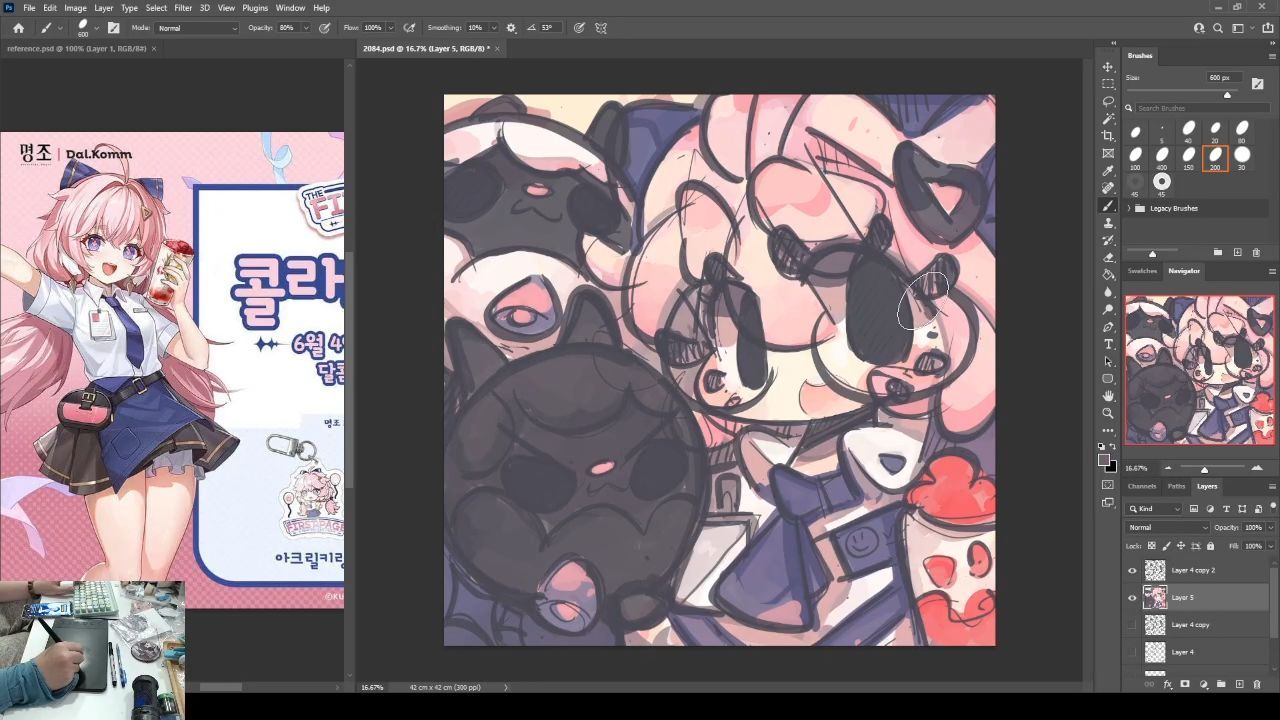1280x720 pixels.
Task: Select the Path Selection tool
Action: pyautogui.click(x=1108, y=361)
